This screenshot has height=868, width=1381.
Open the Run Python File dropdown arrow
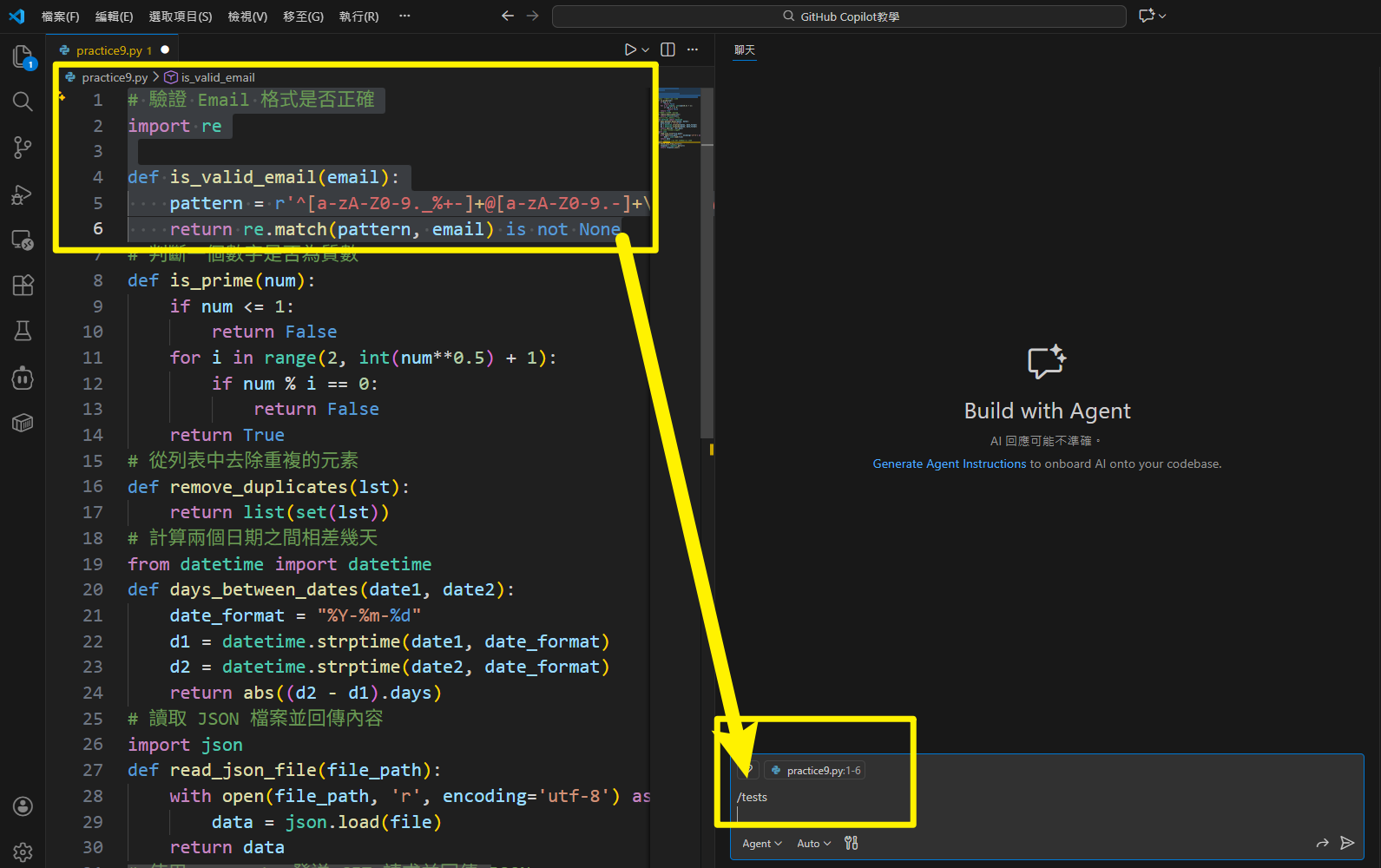[646, 50]
